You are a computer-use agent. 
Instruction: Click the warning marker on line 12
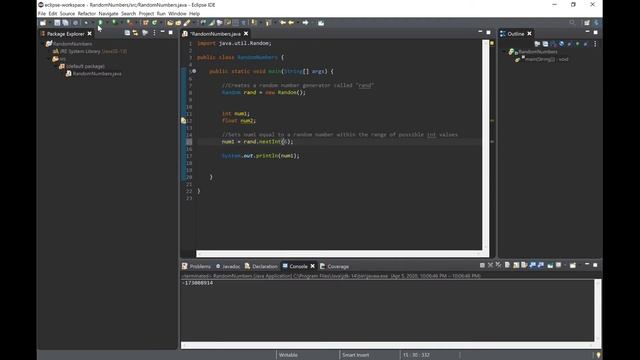183,121
